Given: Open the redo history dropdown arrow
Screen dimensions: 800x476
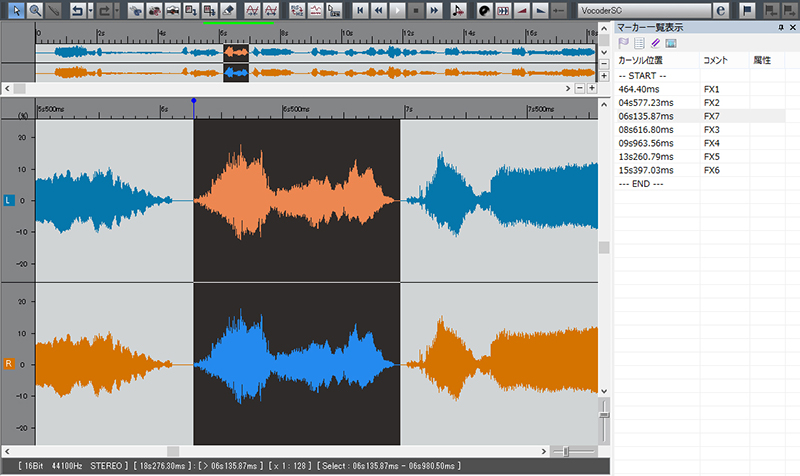Looking at the screenshot, I should click(119, 10).
